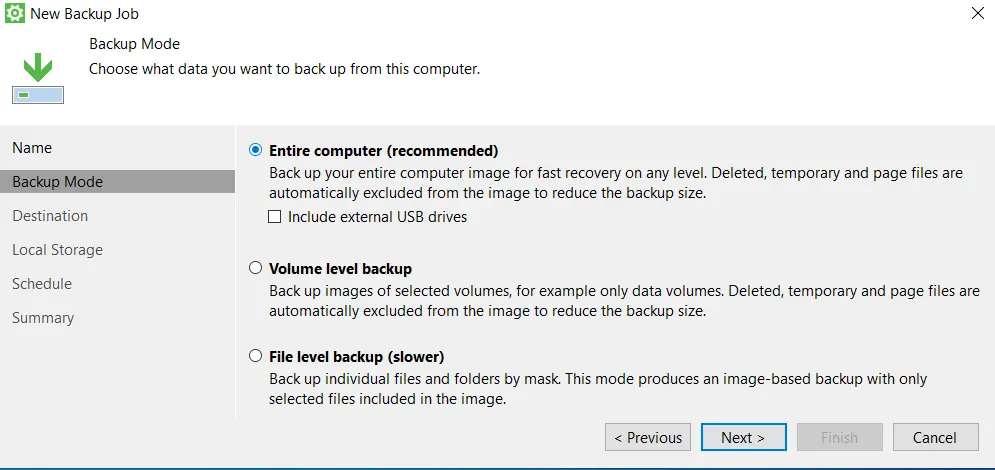Close the New Backup Job window
This screenshot has height=470, width=995.
click(x=978, y=13)
